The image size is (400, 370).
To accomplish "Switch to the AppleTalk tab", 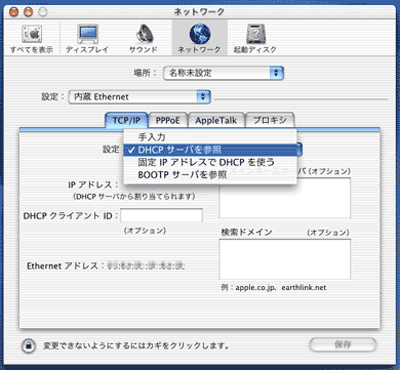I will tap(216, 120).
